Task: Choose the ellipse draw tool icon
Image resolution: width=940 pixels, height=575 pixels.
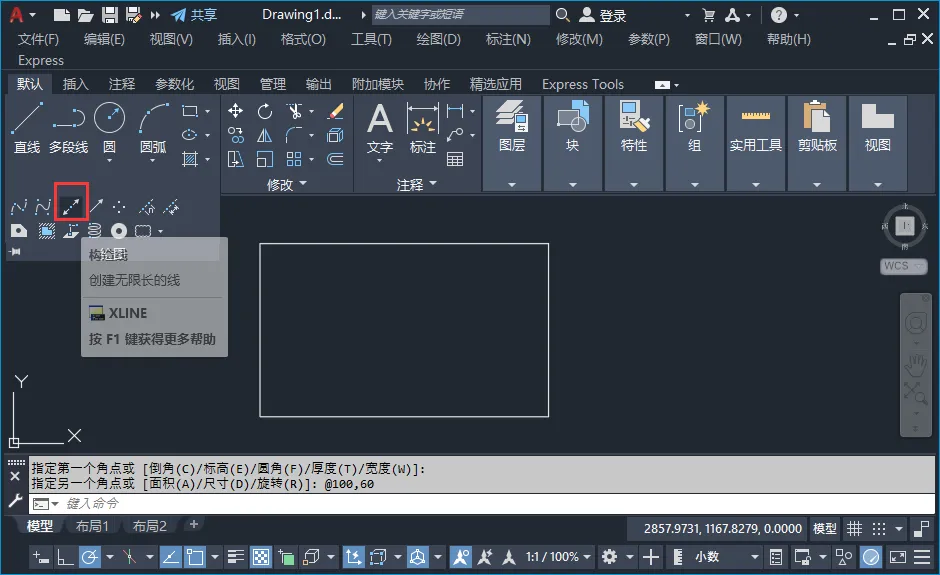Action: click(190, 135)
